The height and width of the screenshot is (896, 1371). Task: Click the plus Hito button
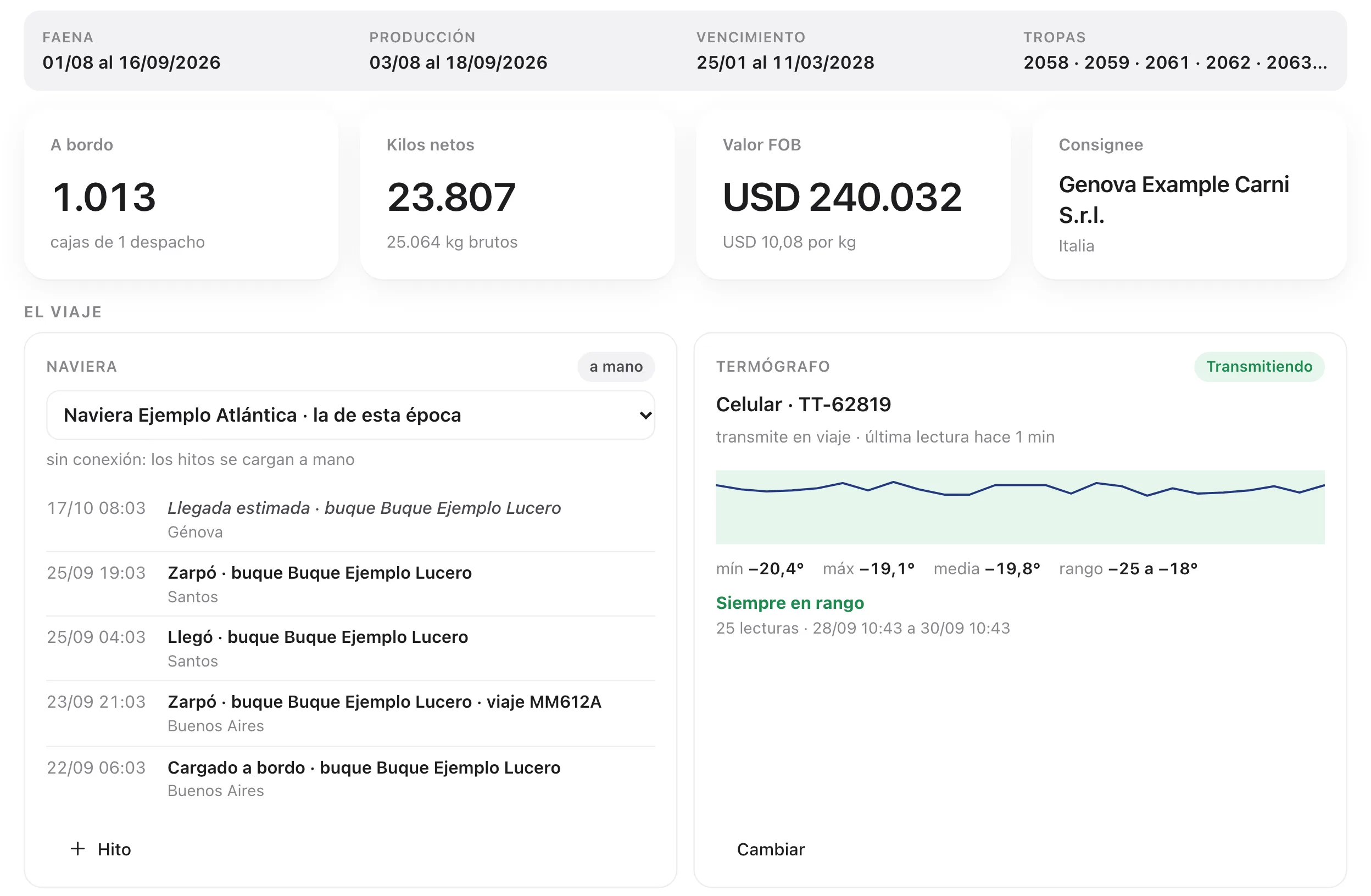click(101, 849)
